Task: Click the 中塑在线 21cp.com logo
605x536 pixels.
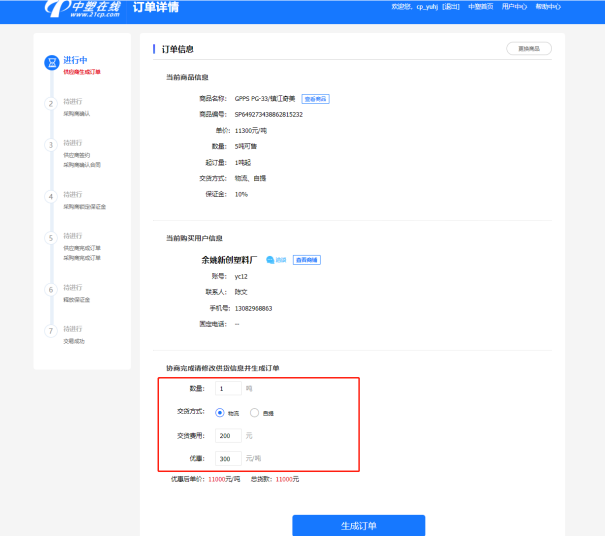Action: click(x=83, y=8)
